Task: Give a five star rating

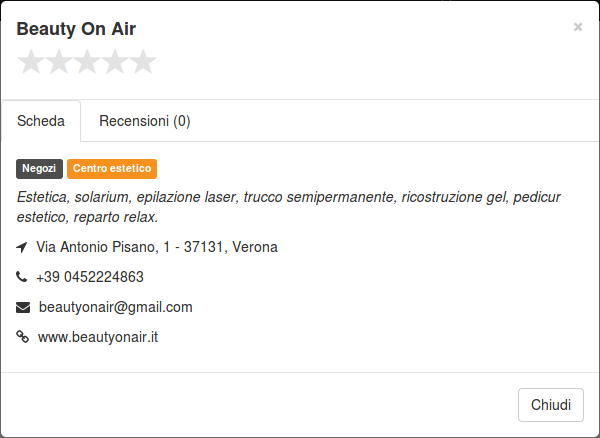Action: tap(143, 62)
